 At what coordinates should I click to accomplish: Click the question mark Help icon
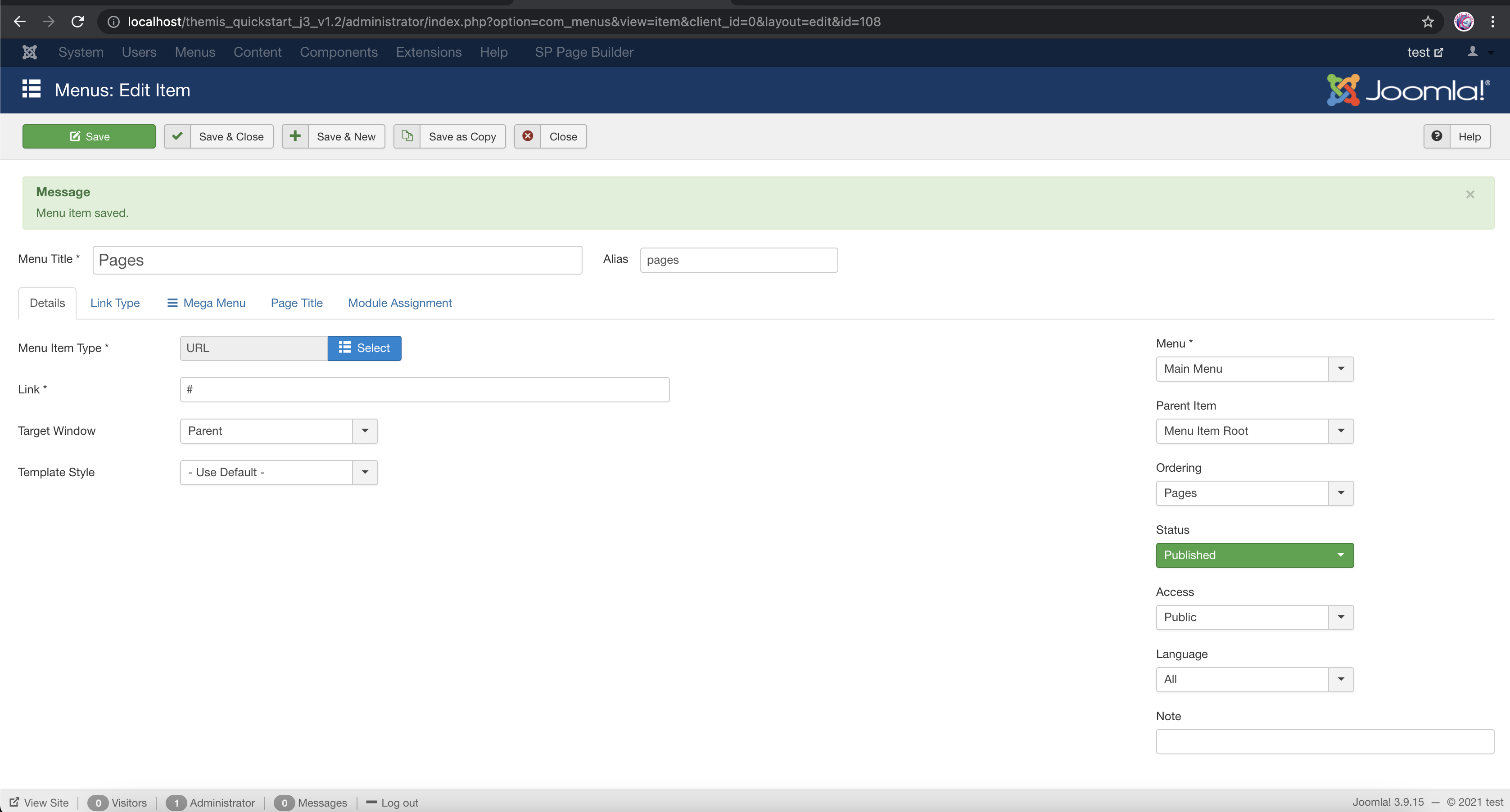pyautogui.click(x=1437, y=136)
